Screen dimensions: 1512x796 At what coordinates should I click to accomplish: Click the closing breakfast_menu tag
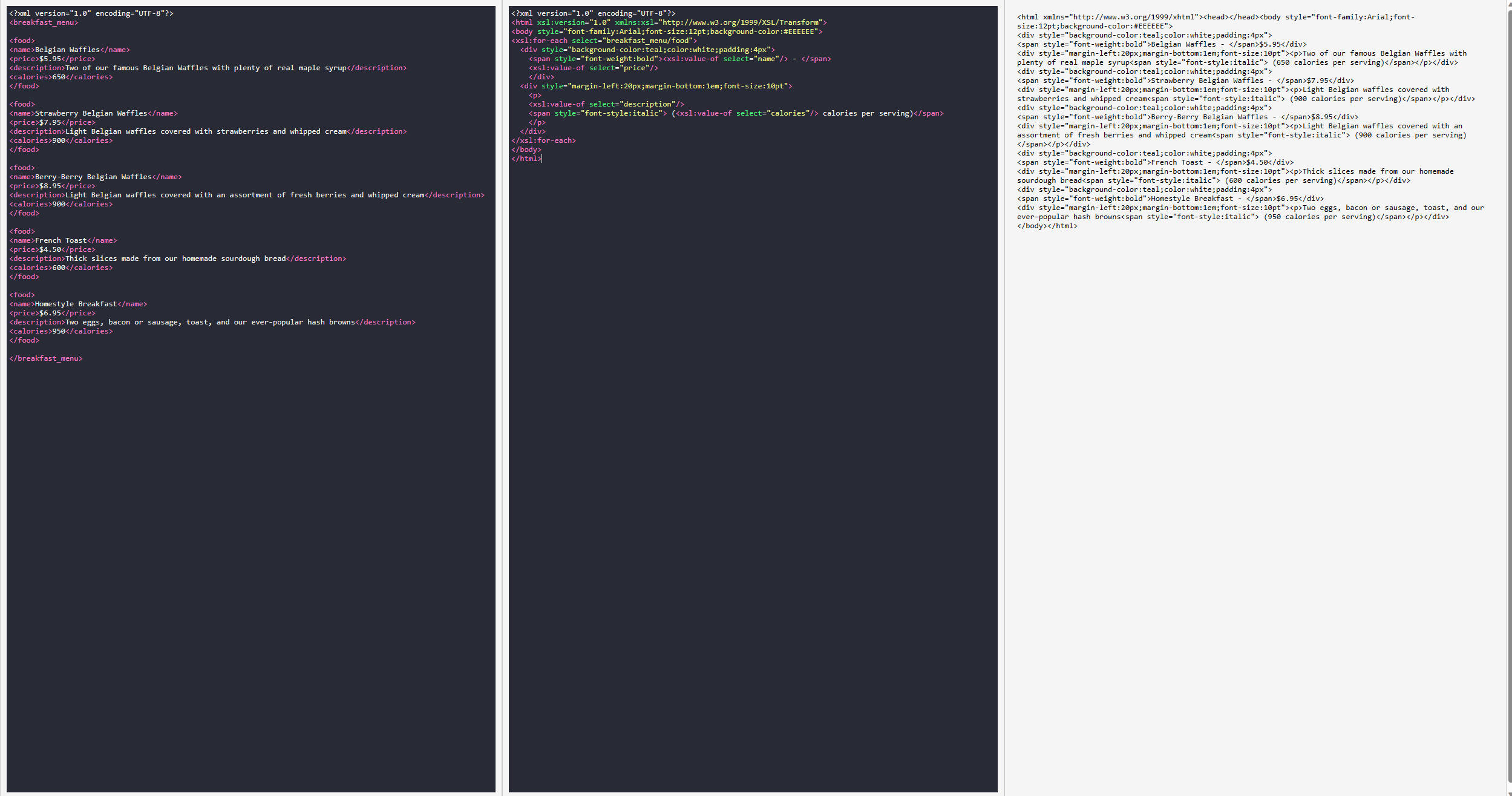[46, 358]
